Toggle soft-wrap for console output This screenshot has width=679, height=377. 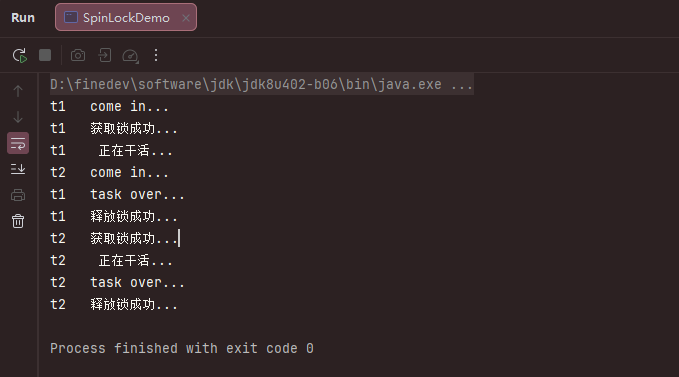(x=18, y=143)
